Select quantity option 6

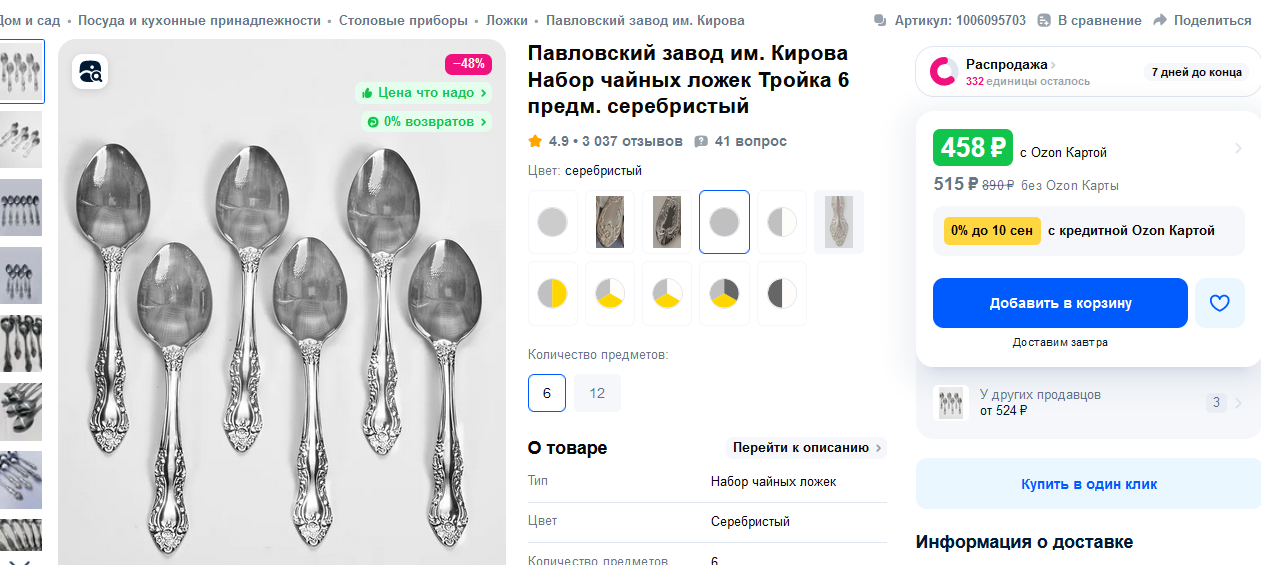tap(547, 393)
